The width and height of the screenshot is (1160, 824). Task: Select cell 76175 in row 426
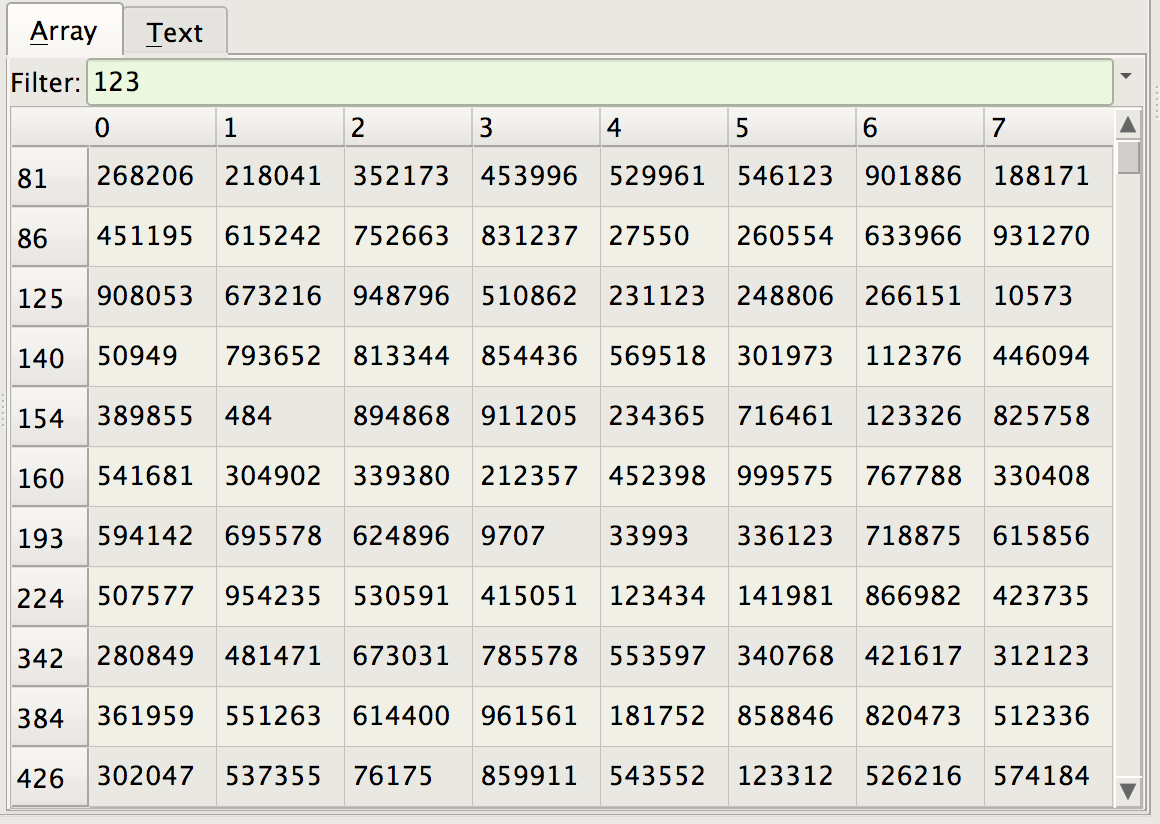click(408, 776)
